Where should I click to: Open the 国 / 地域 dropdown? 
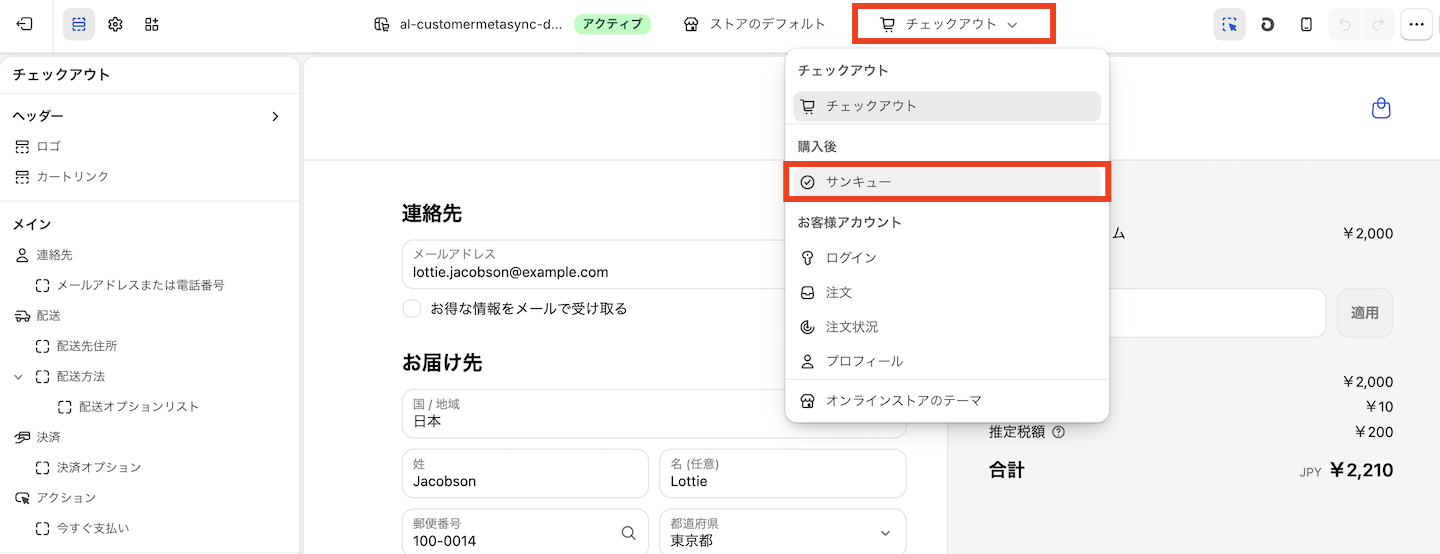coord(654,413)
